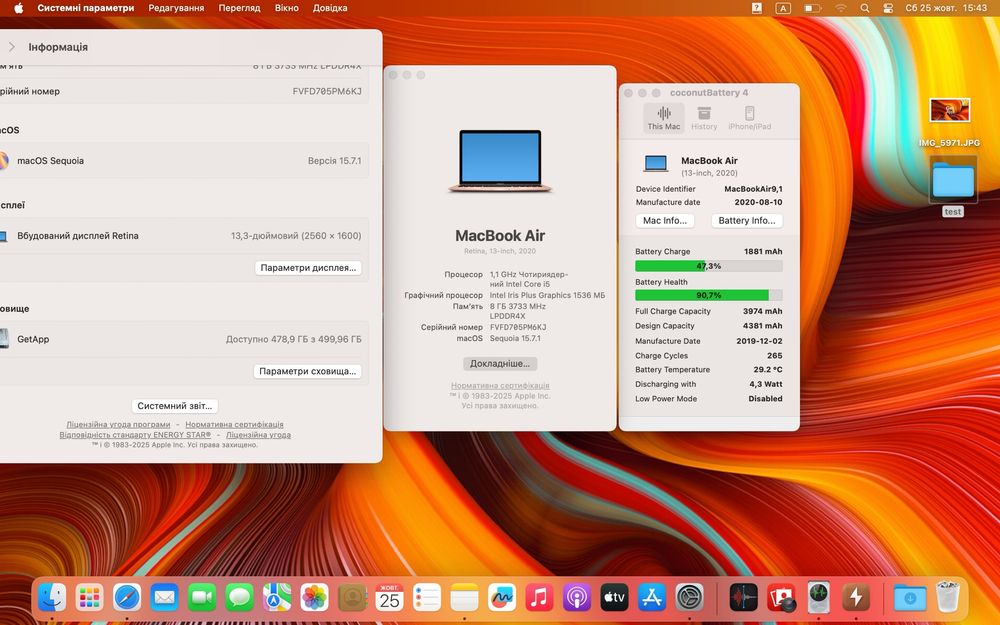Viewport: 1000px width, 625px height.
Task: Open the Ліцензійна угода link in System Settings
Action: click(258, 435)
